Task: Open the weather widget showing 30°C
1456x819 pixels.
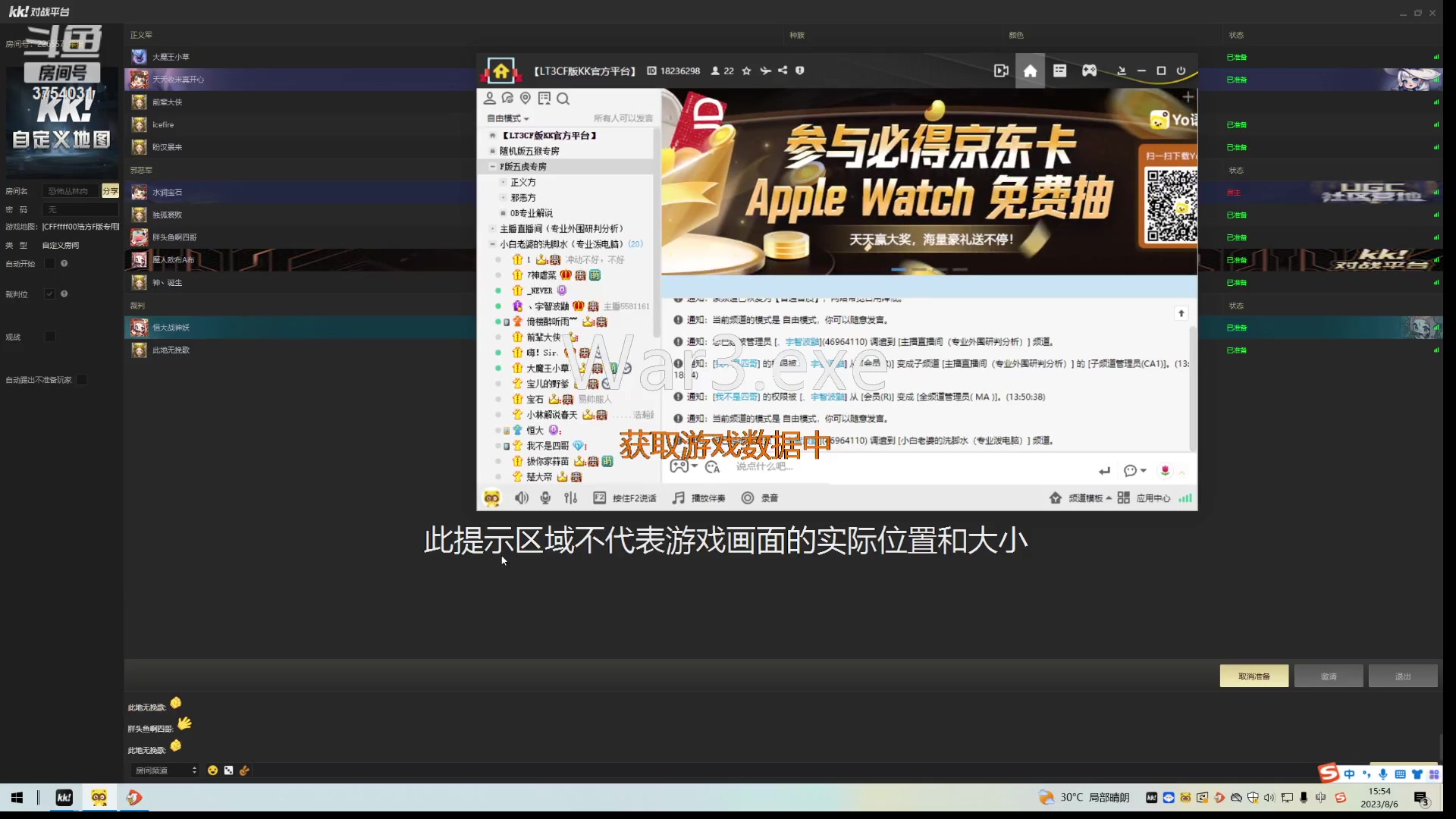Action: point(1084,798)
